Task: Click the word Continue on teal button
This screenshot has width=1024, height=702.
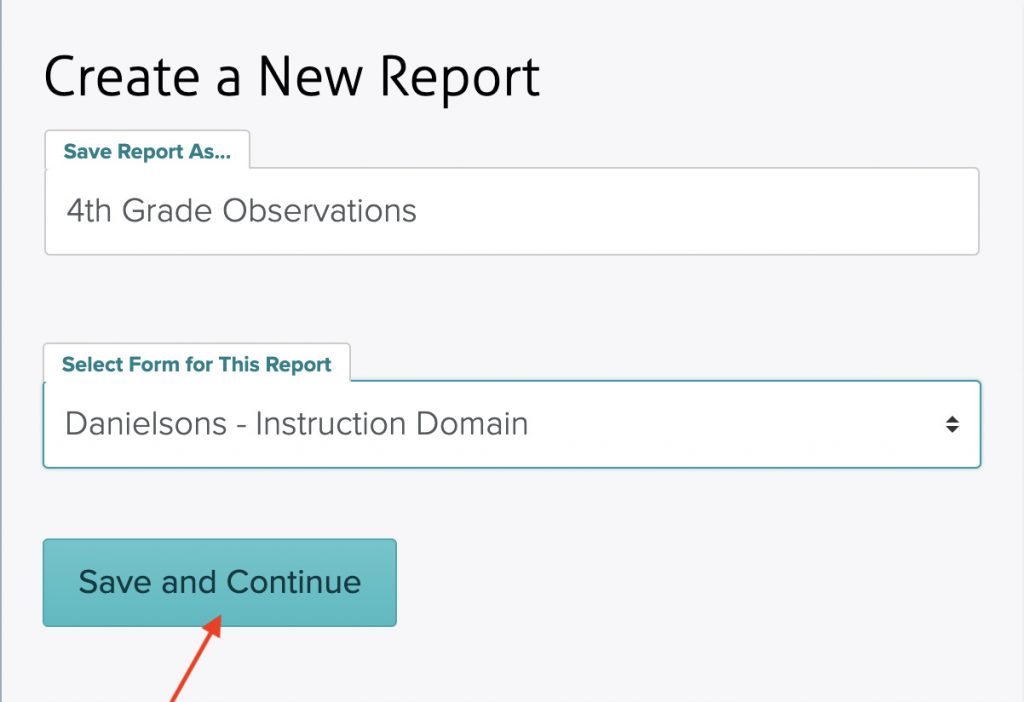Action: coord(293,582)
